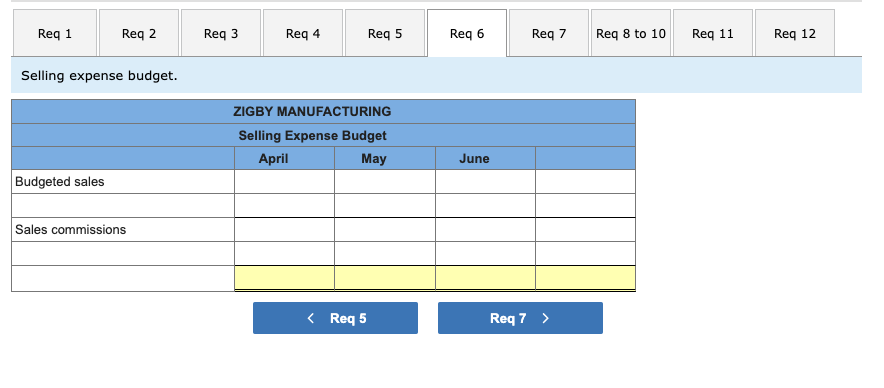Click Budgeted sales cell in unlabeled last column
Image resolution: width=884 pixels, height=388 pixels.
tap(586, 182)
